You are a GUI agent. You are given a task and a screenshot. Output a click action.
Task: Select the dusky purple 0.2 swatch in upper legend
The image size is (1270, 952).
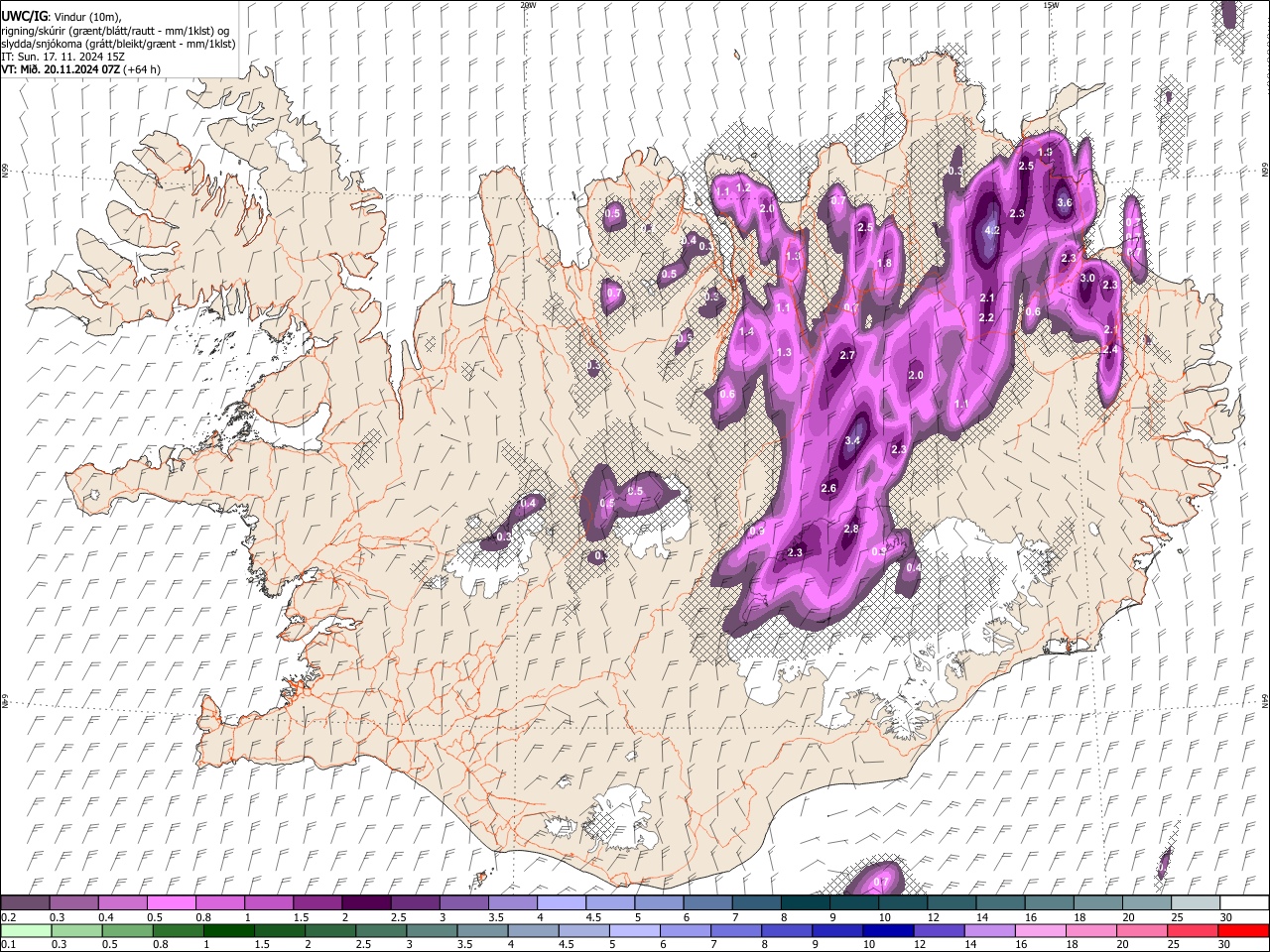(26, 903)
